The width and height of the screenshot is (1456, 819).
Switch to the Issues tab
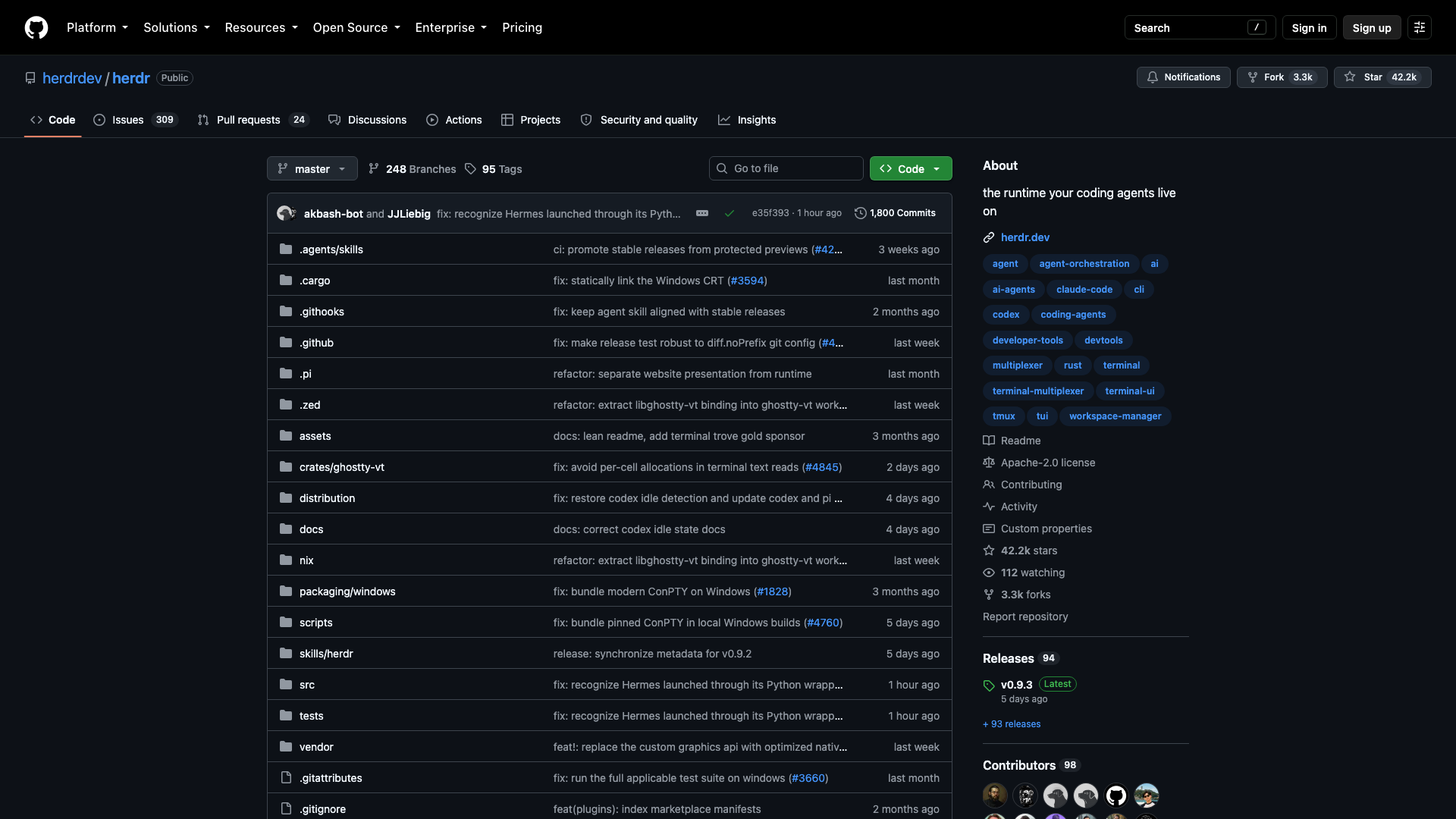coord(136,120)
